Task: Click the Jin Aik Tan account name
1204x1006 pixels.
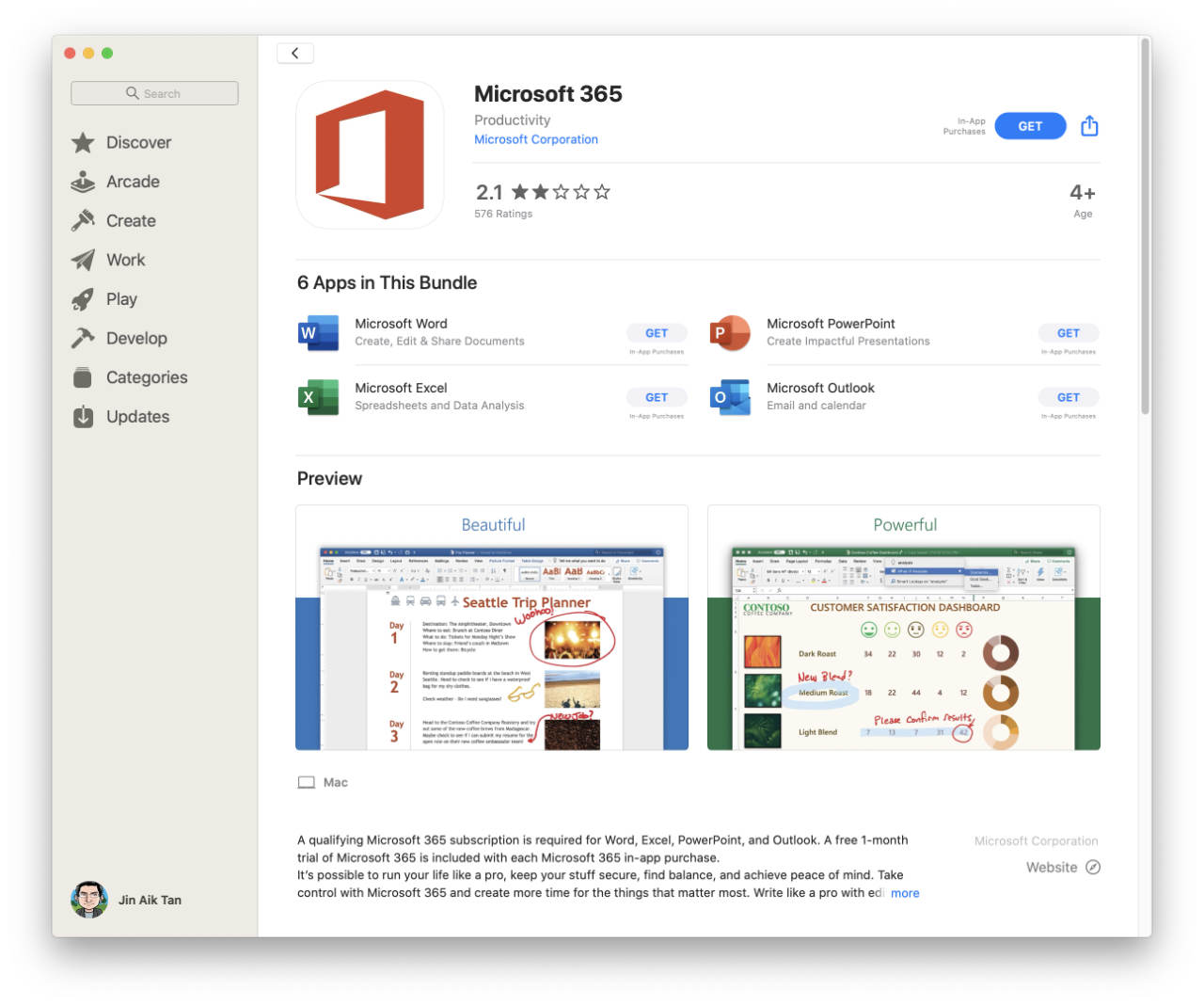Action: pyautogui.click(x=150, y=900)
